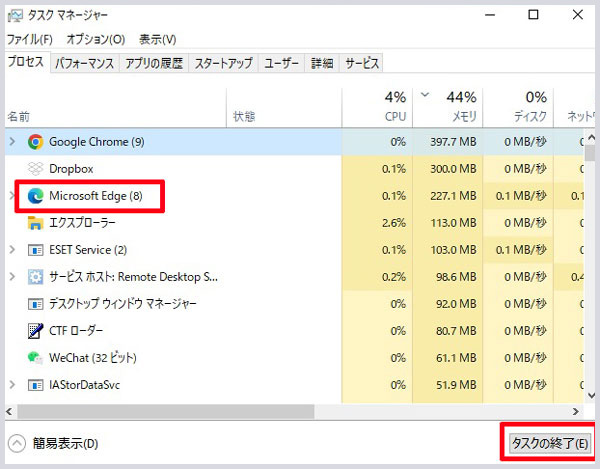Click the Google Chrome process icon
The height and width of the screenshot is (469, 600).
(36, 142)
